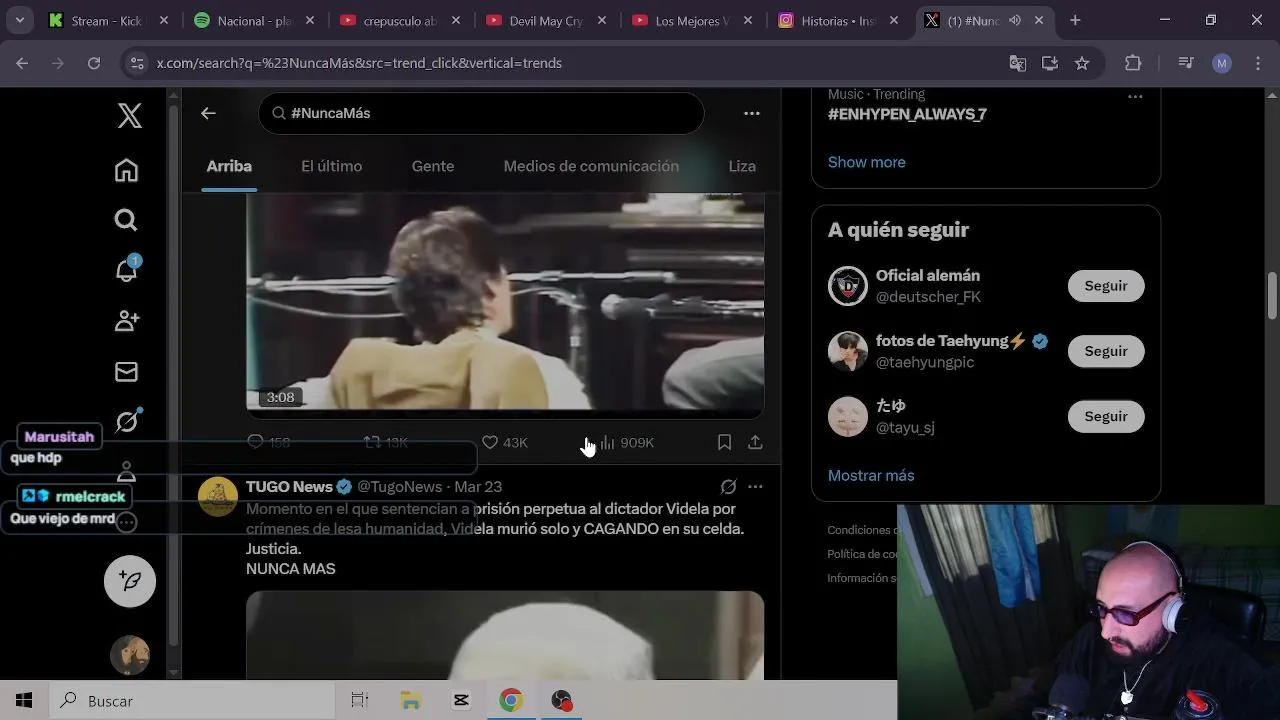The image size is (1280, 720).
Task: Reply to the video post with 158 replies
Action: click(x=268, y=442)
